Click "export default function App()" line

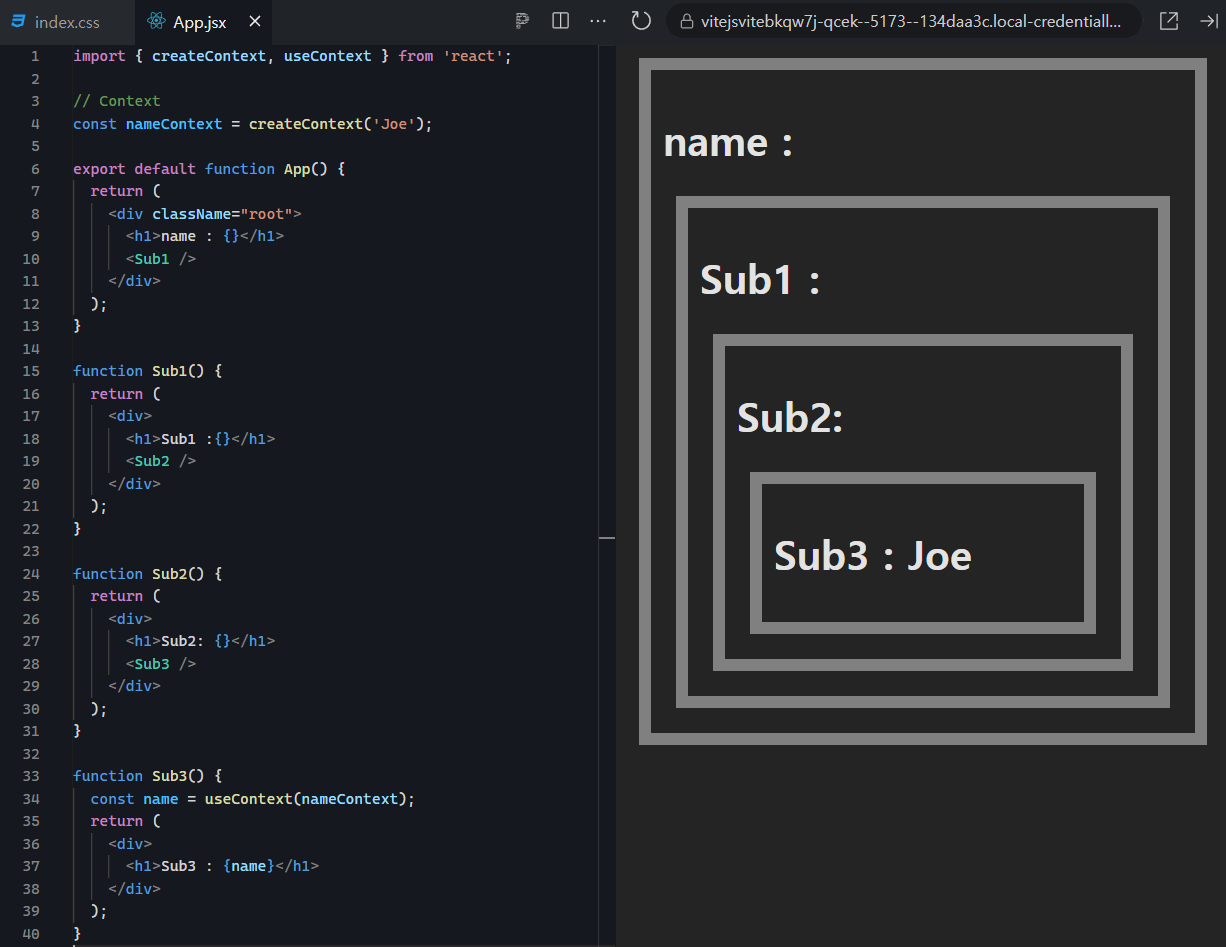coord(209,169)
